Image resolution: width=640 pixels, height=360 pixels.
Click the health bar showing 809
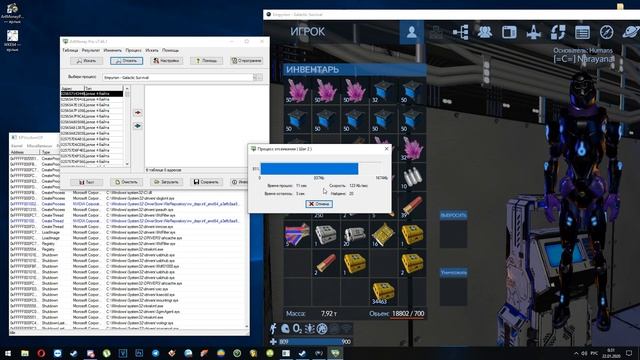click(315, 342)
